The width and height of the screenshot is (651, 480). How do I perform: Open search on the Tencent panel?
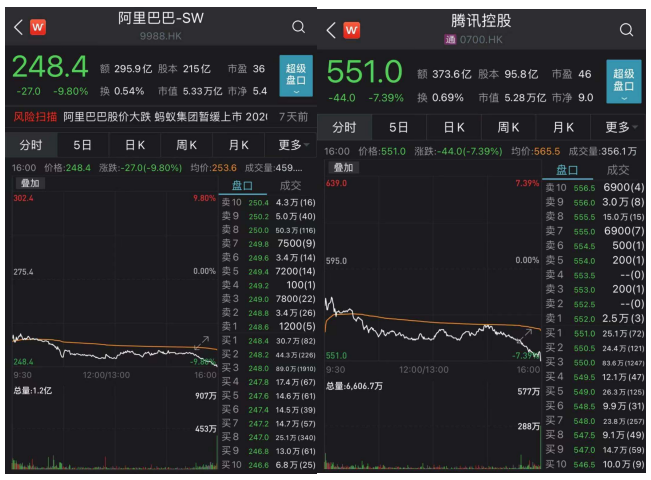point(626,30)
